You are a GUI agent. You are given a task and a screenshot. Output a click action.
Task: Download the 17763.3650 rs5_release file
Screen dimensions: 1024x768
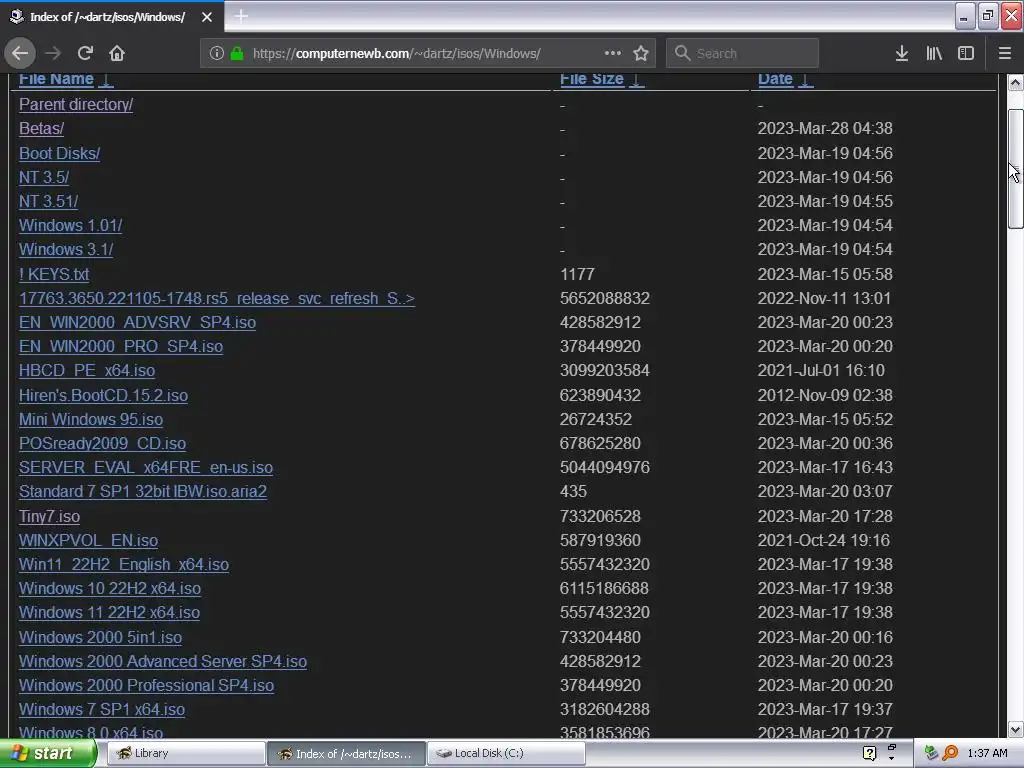pyautogui.click(x=217, y=298)
